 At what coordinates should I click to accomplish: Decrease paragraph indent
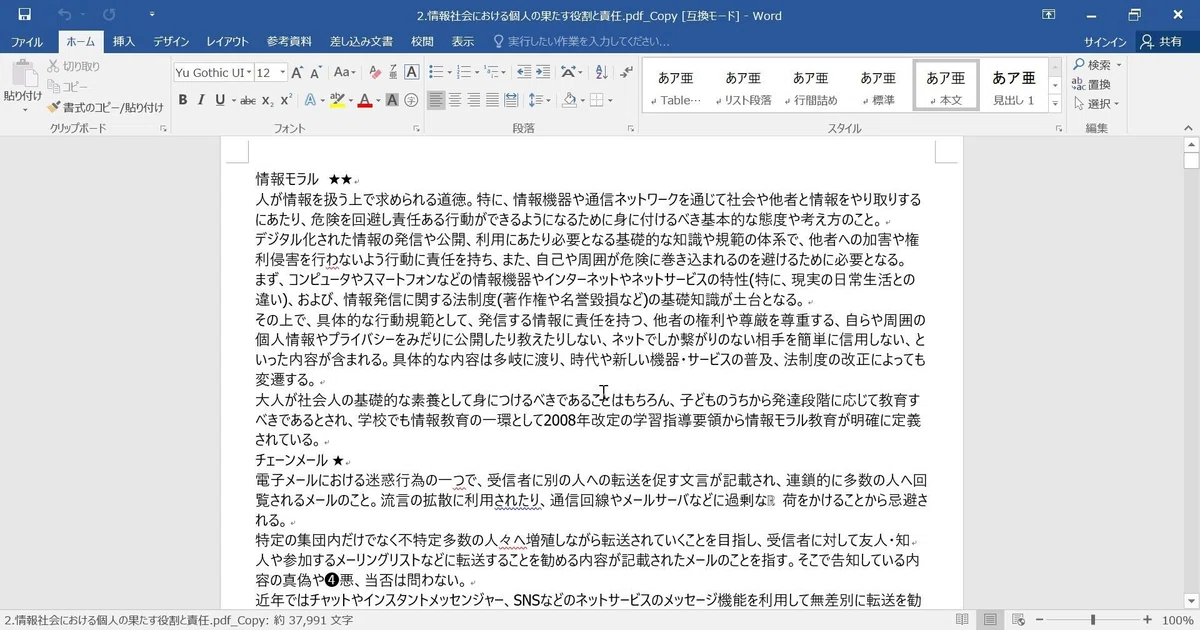(523, 72)
